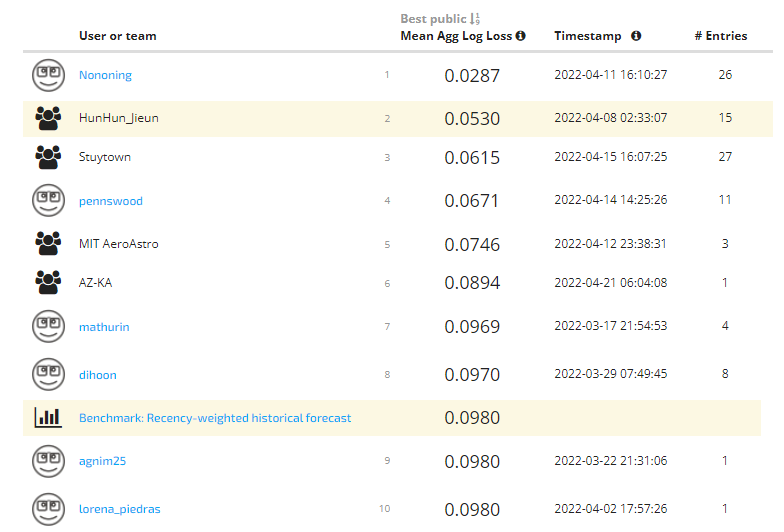
Task: Click MIT AeroAstro team group icon
Action: click(48, 244)
